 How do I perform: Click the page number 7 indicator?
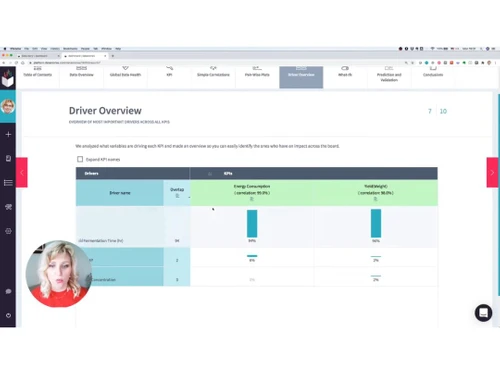430,111
